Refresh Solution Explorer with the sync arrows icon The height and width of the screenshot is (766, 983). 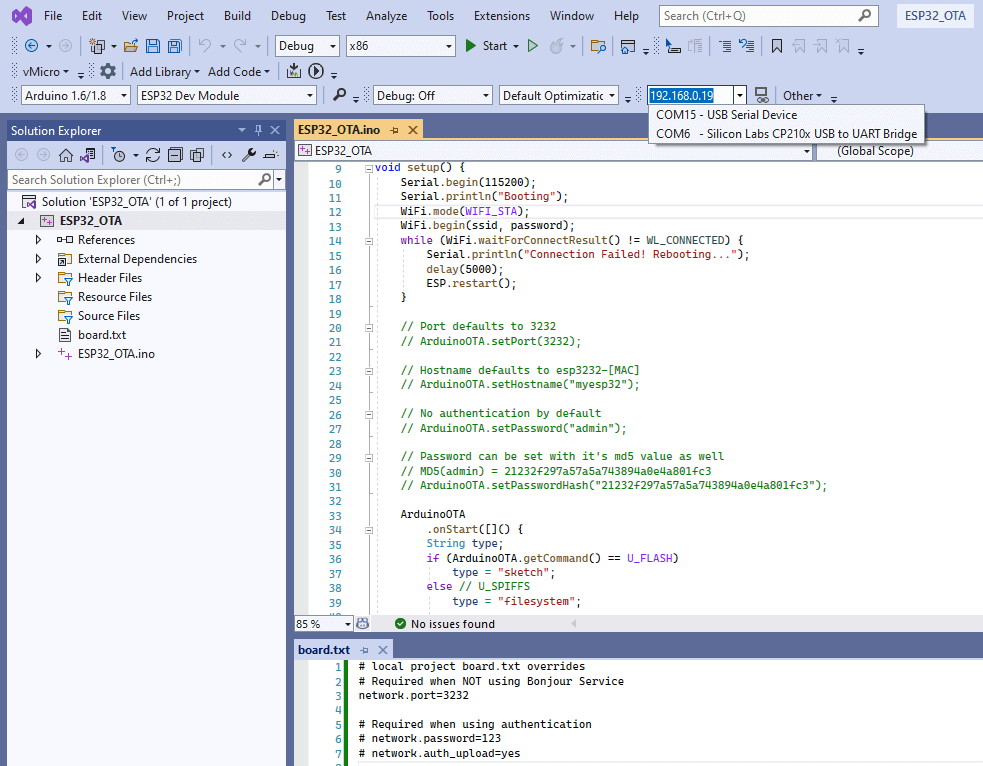[153, 155]
